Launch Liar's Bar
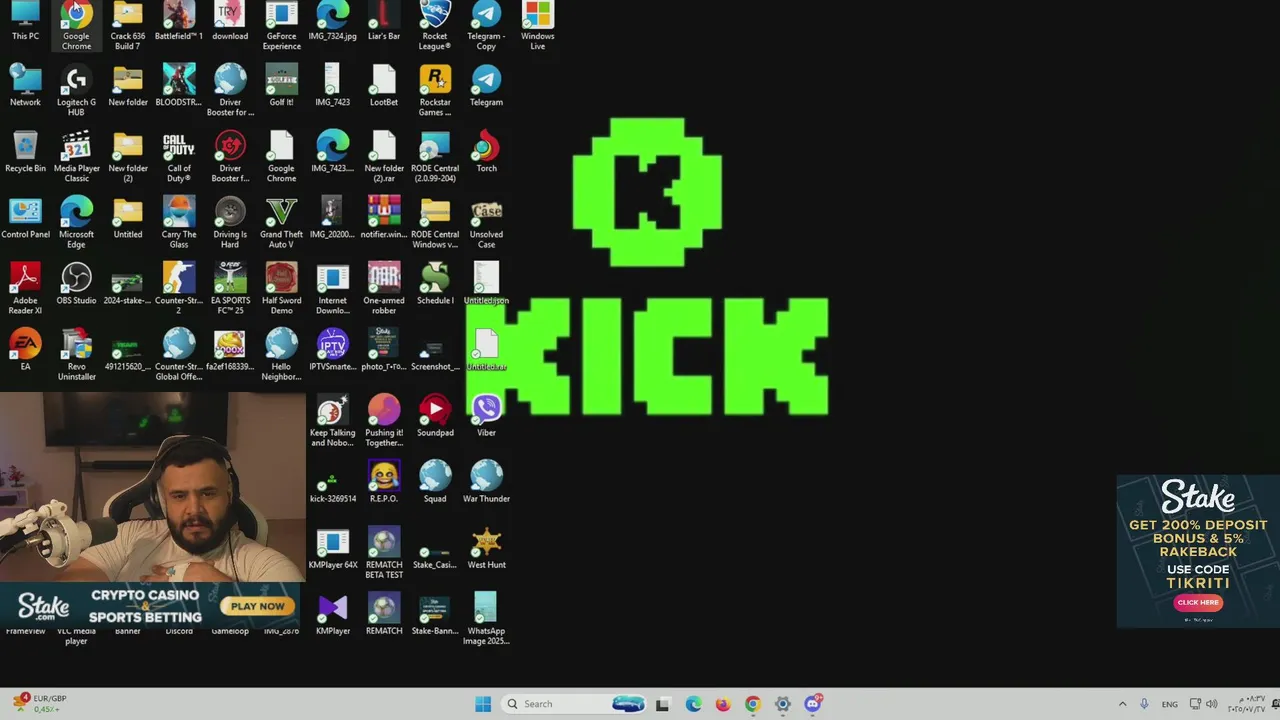Viewport: 1280px width, 720px height. point(384,21)
